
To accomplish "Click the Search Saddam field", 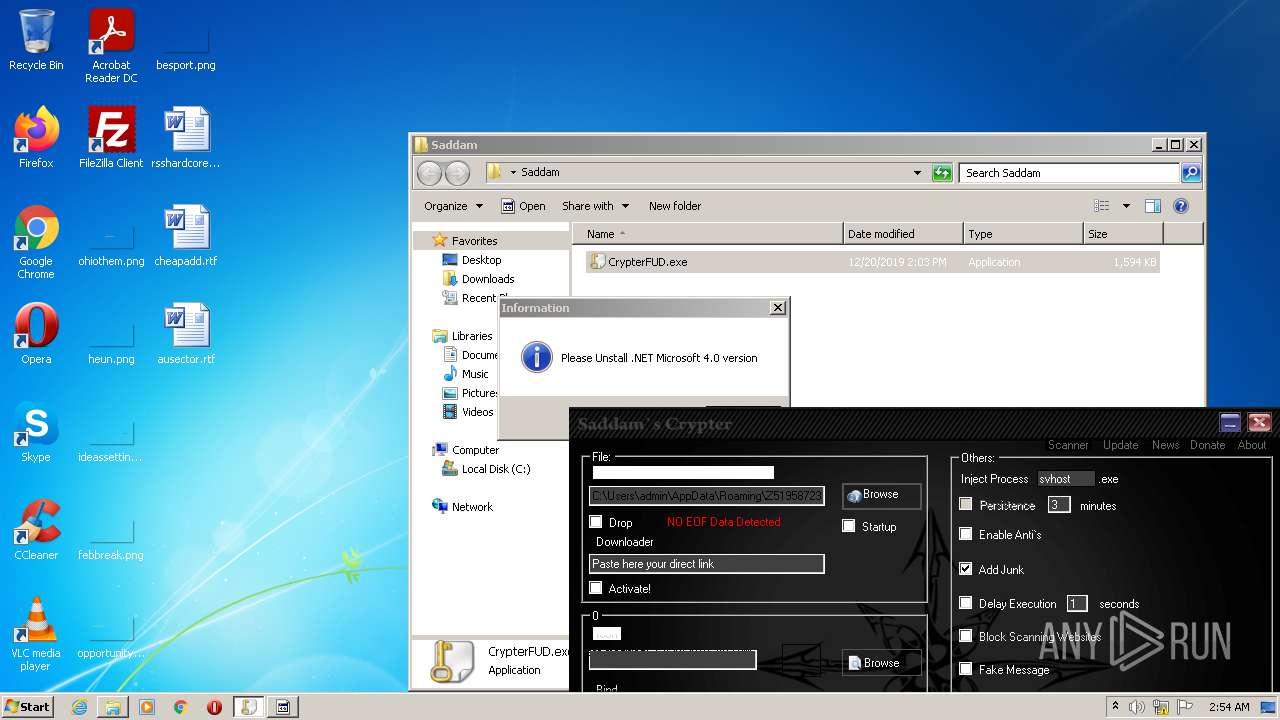I will click(1069, 173).
